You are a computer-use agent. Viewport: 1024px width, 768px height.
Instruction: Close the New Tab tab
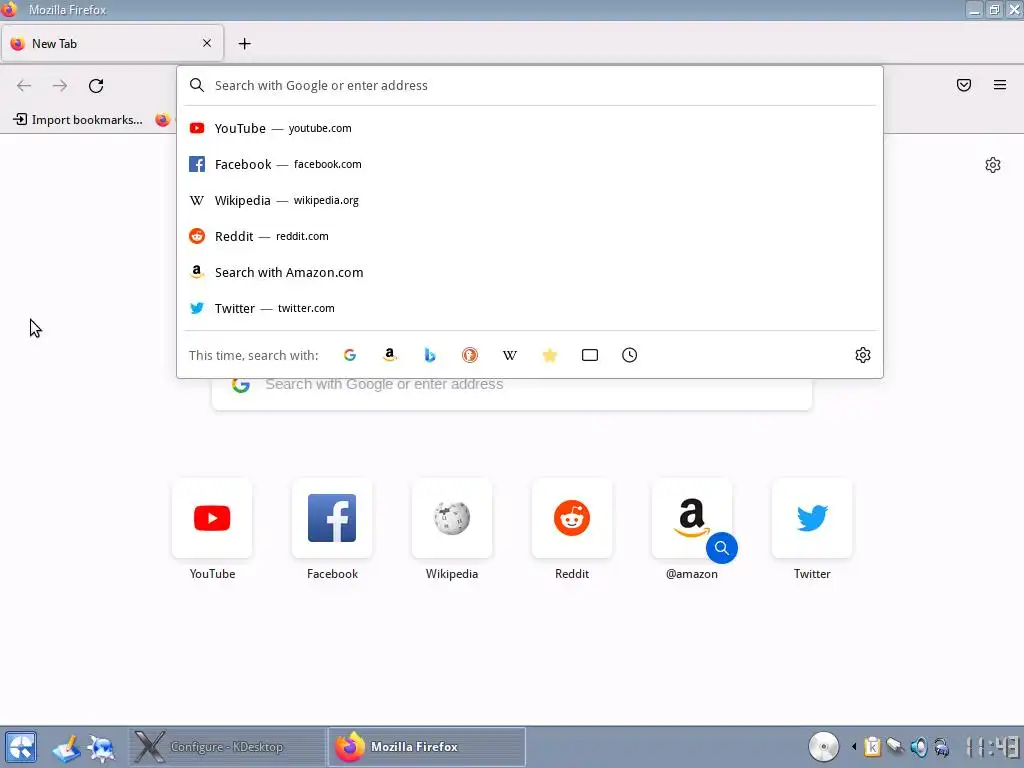coord(207,43)
